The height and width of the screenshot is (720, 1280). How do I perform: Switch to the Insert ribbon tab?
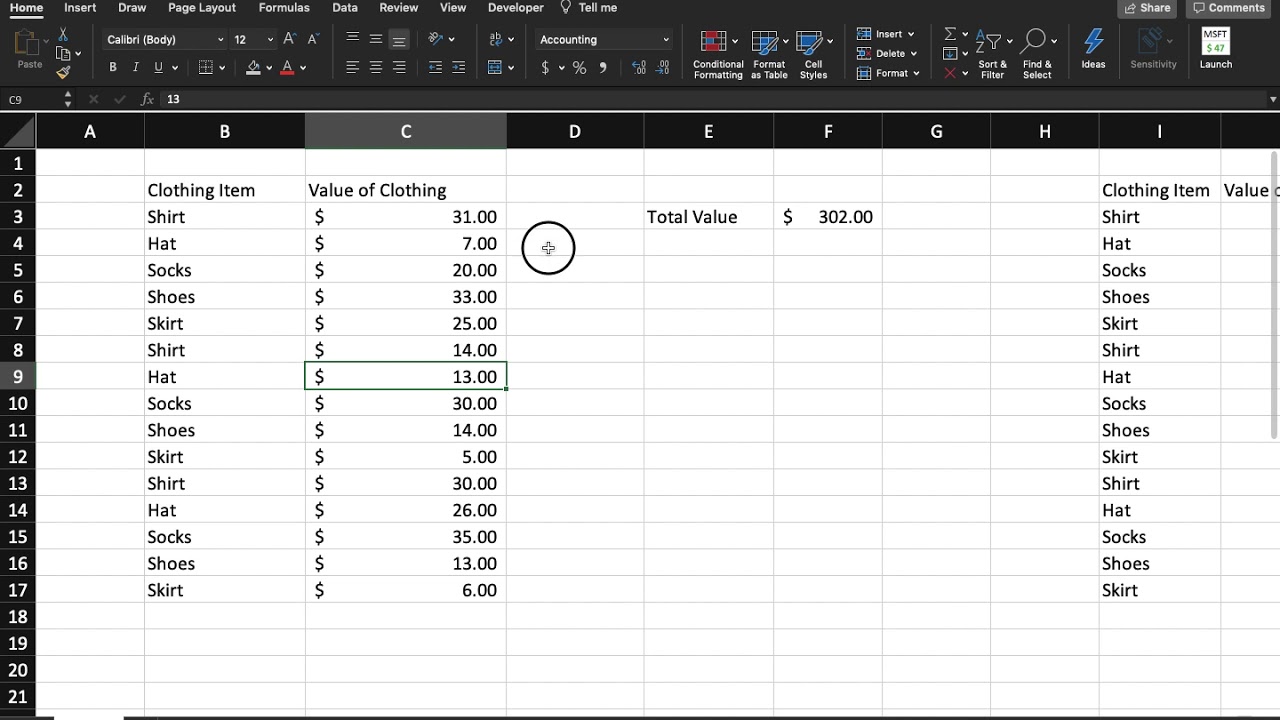click(80, 8)
